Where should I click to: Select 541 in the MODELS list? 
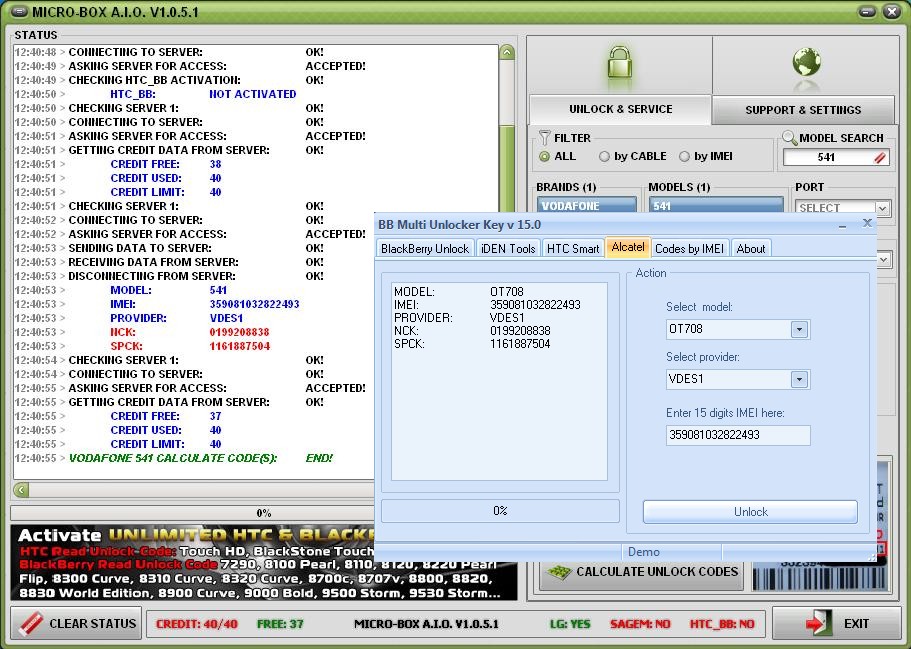(716, 206)
